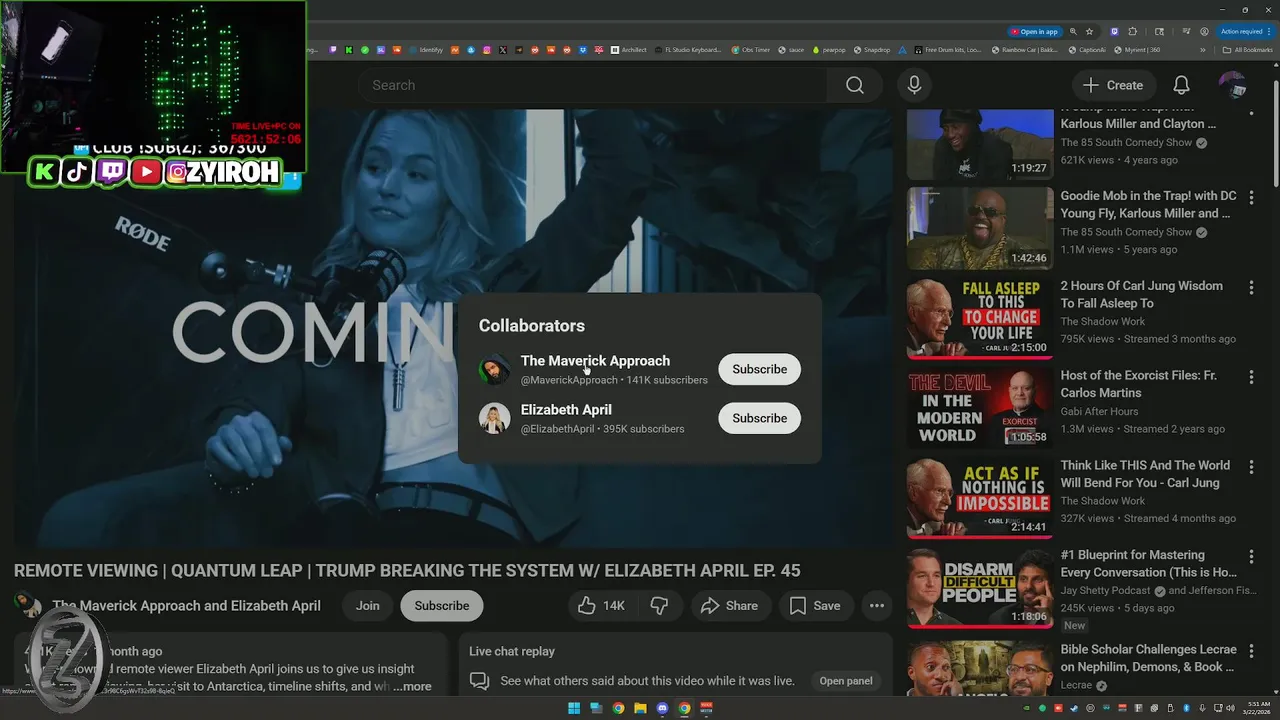
Task: Click 'The Maverick Approach and Elizabeth April' under title
Action: pyautogui.click(x=186, y=606)
